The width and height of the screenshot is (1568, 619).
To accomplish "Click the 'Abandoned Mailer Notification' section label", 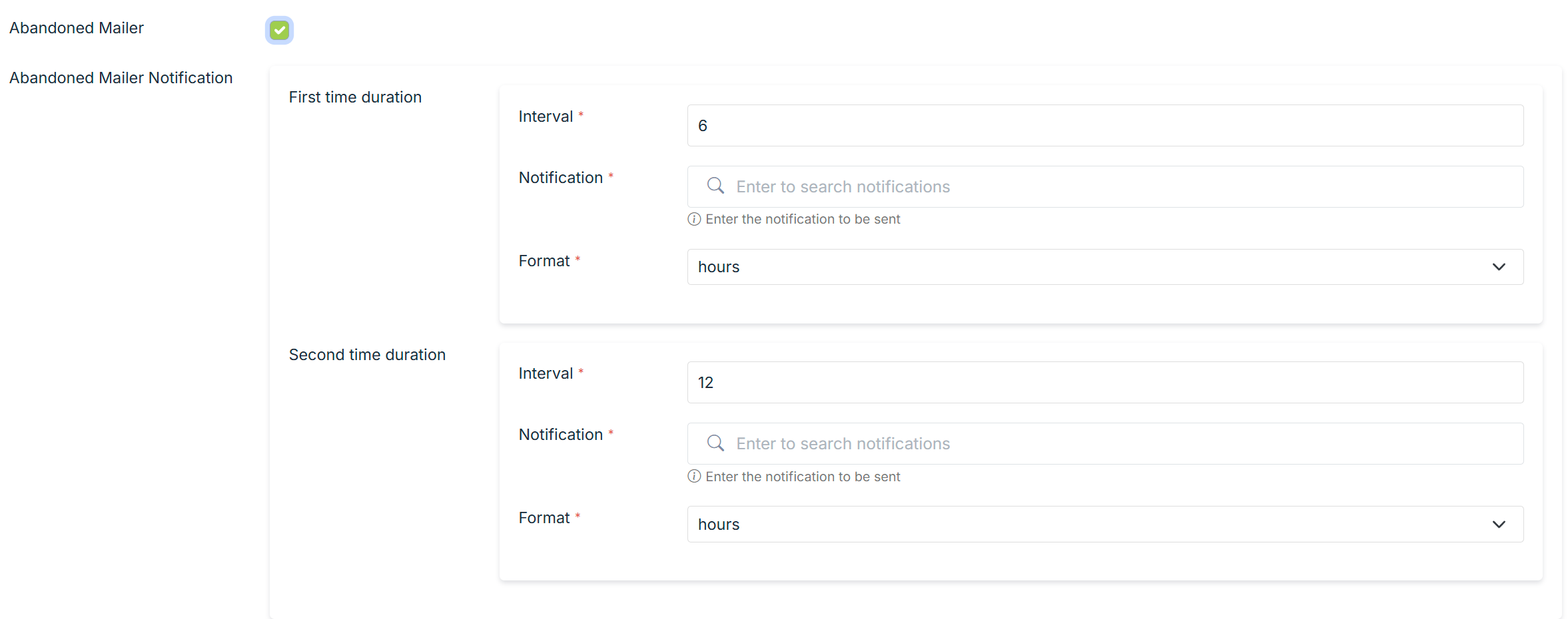I will point(121,78).
